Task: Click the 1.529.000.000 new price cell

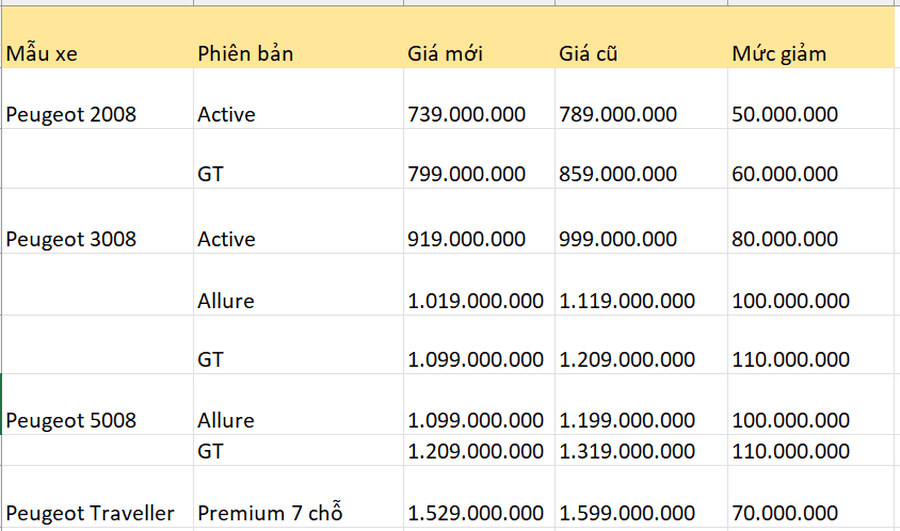Action: pyautogui.click(x=476, y=513)
